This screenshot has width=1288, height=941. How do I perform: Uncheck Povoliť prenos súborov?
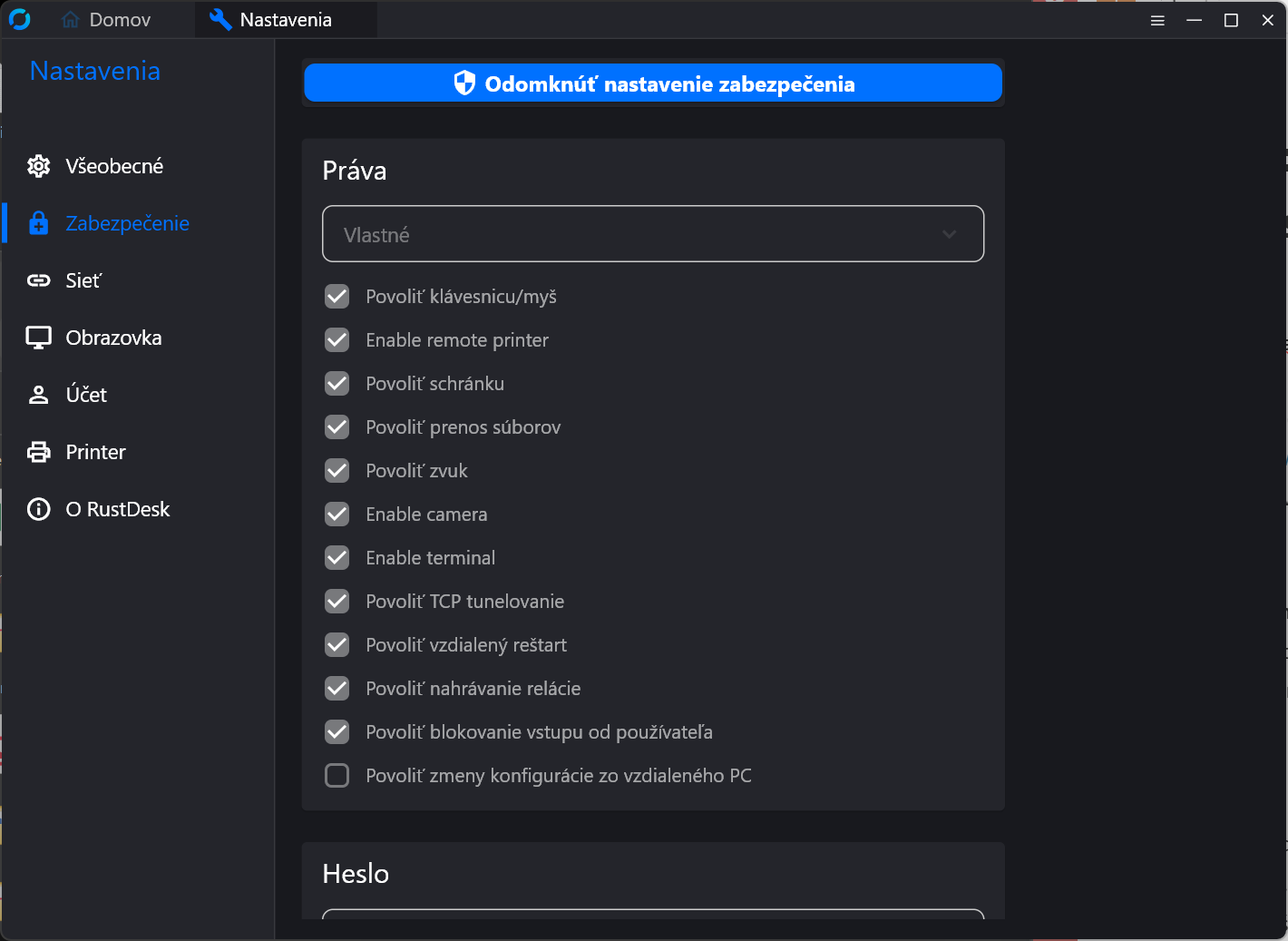[337, 427]
